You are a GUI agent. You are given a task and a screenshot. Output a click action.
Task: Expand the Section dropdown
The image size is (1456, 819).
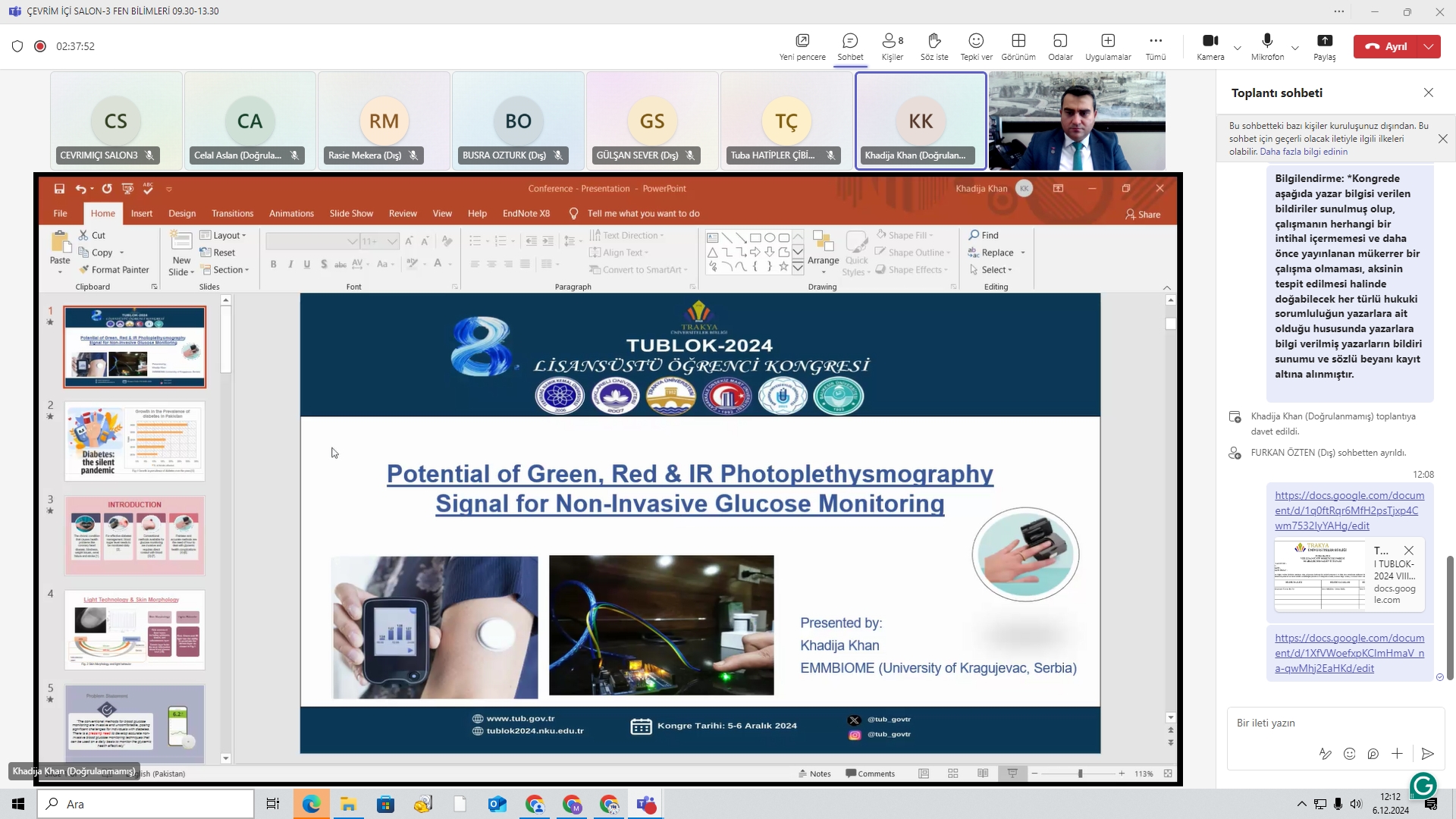click(x=224, y=270)
